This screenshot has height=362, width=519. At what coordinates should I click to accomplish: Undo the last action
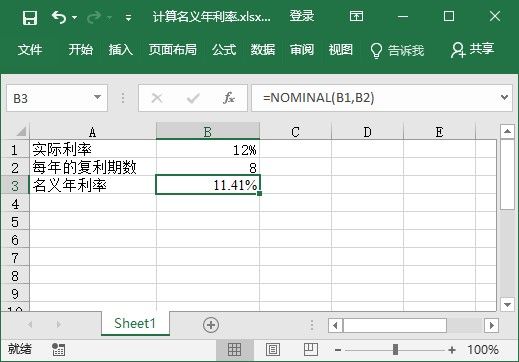59,17
